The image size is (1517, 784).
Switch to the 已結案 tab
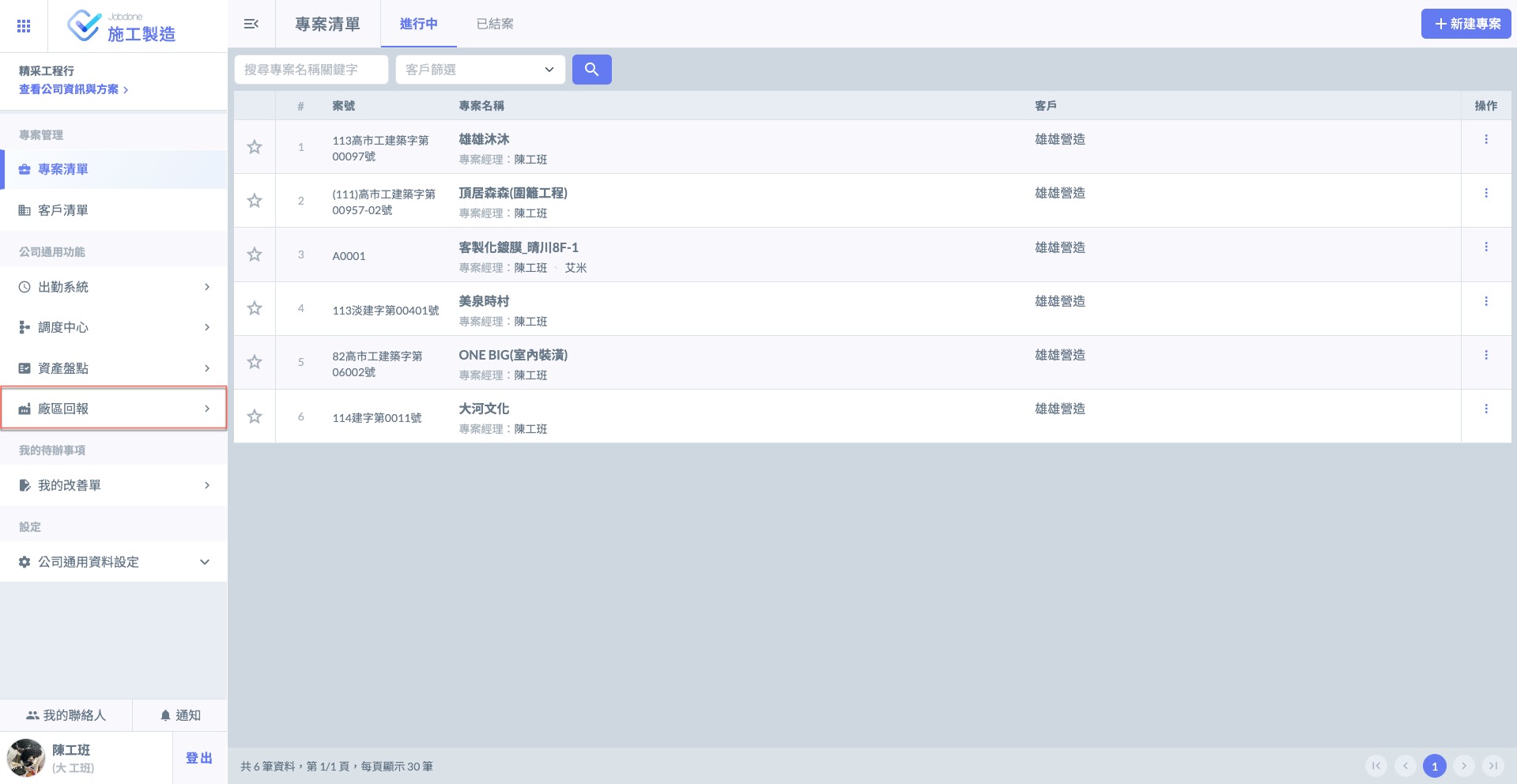[x=495, y=24]
